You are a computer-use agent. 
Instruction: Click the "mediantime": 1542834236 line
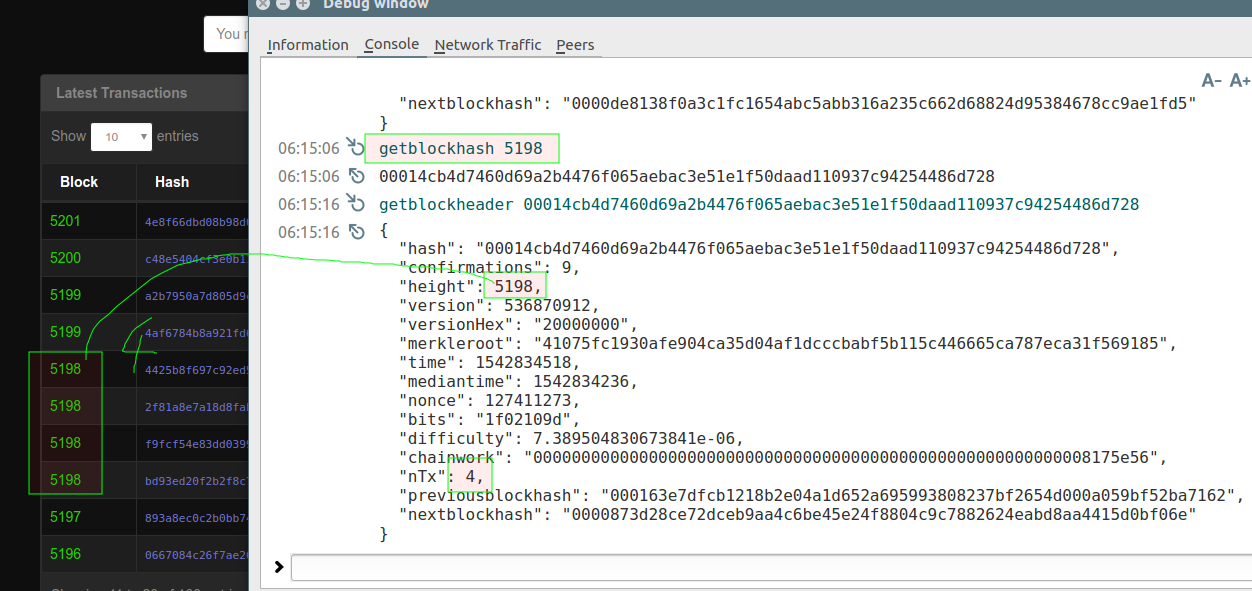(x=518, y=381)
